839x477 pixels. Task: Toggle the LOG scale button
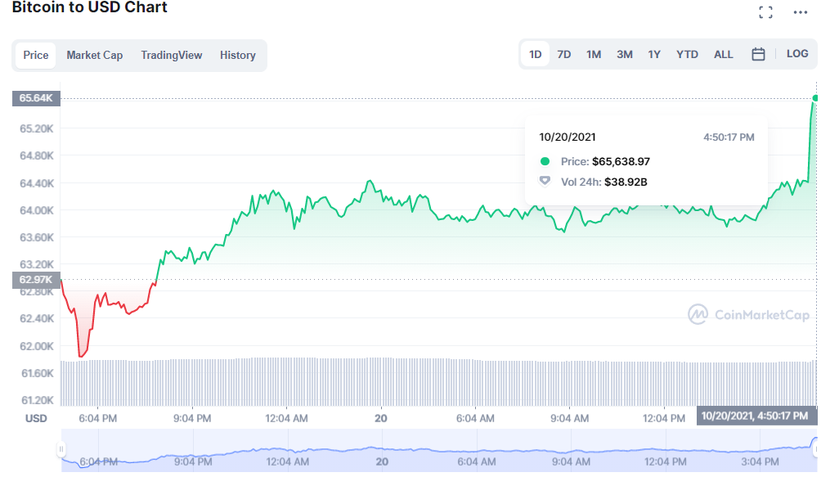[x=797, y=54]
